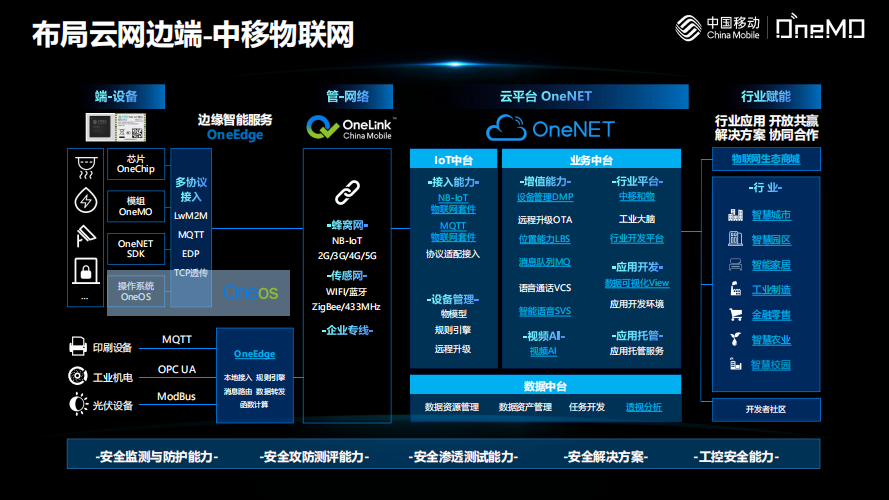Image resolution: width=889 pixels, height=500 pixels.
Task: Select the 行业赋能 header tab
Action: coord(766,96)
